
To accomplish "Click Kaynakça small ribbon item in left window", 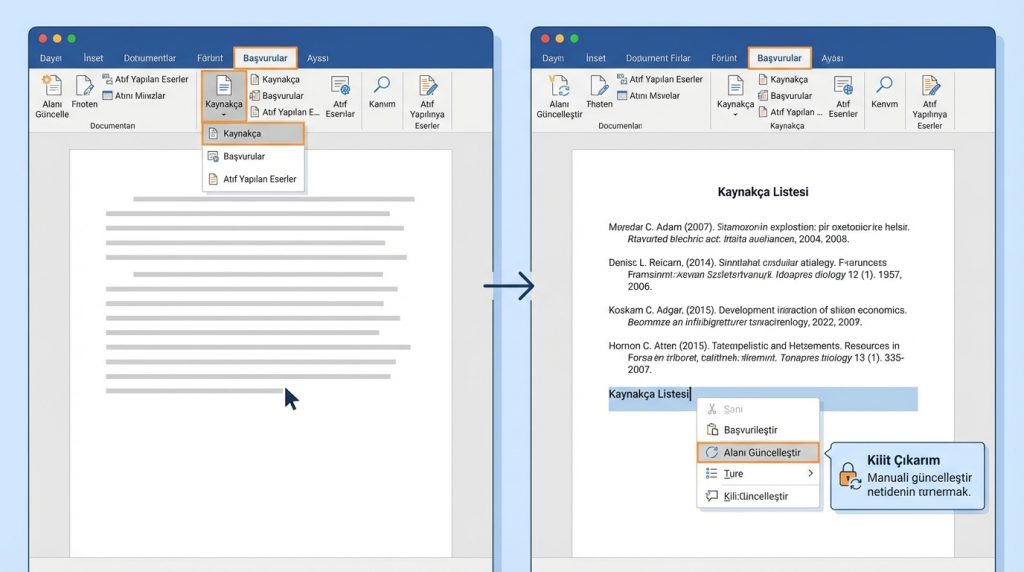I will point(275,79).
